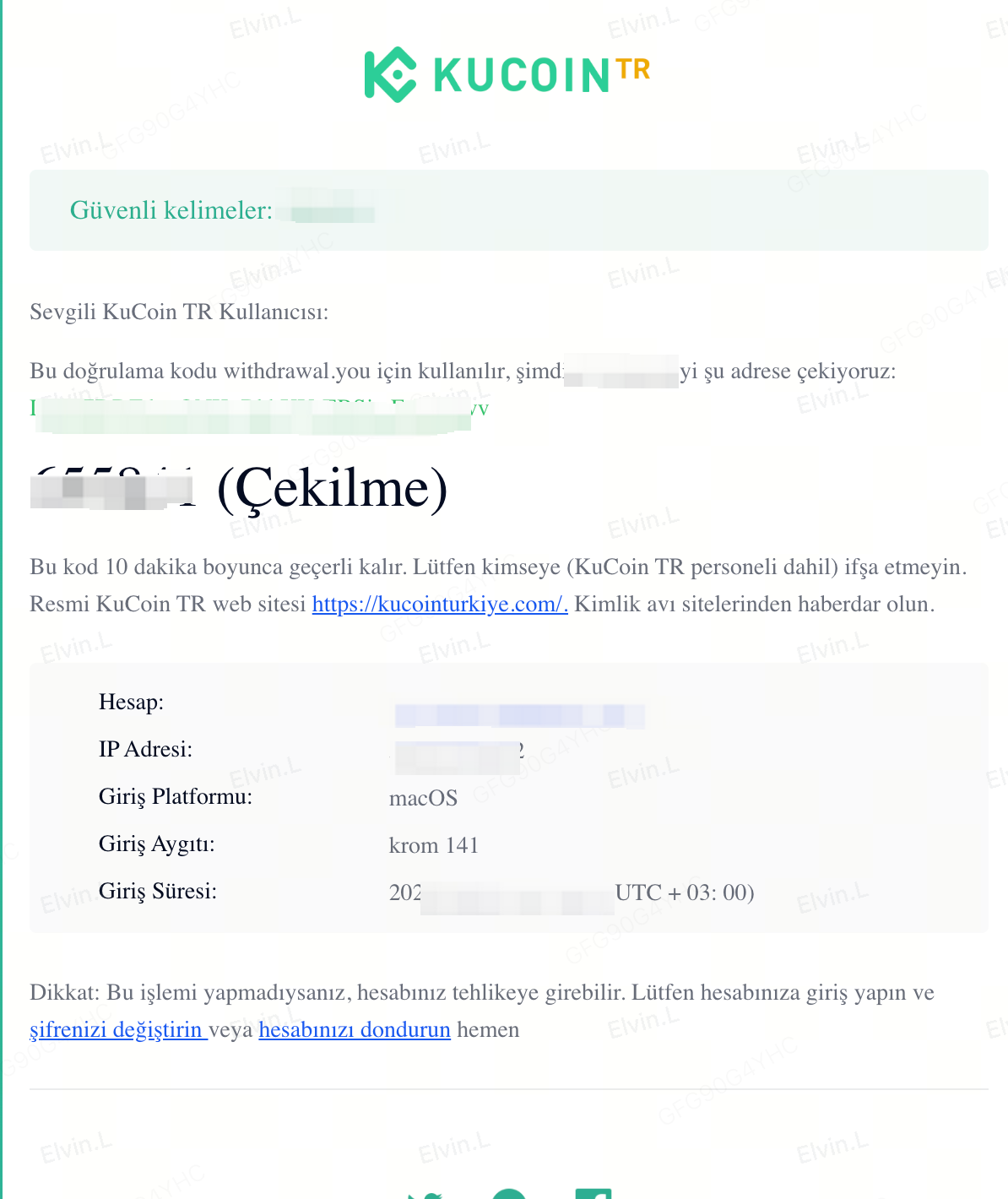Screen dimensions: 1008x1199
Task: Click the 'macOS' login platform value
Action: click(423, 798)
